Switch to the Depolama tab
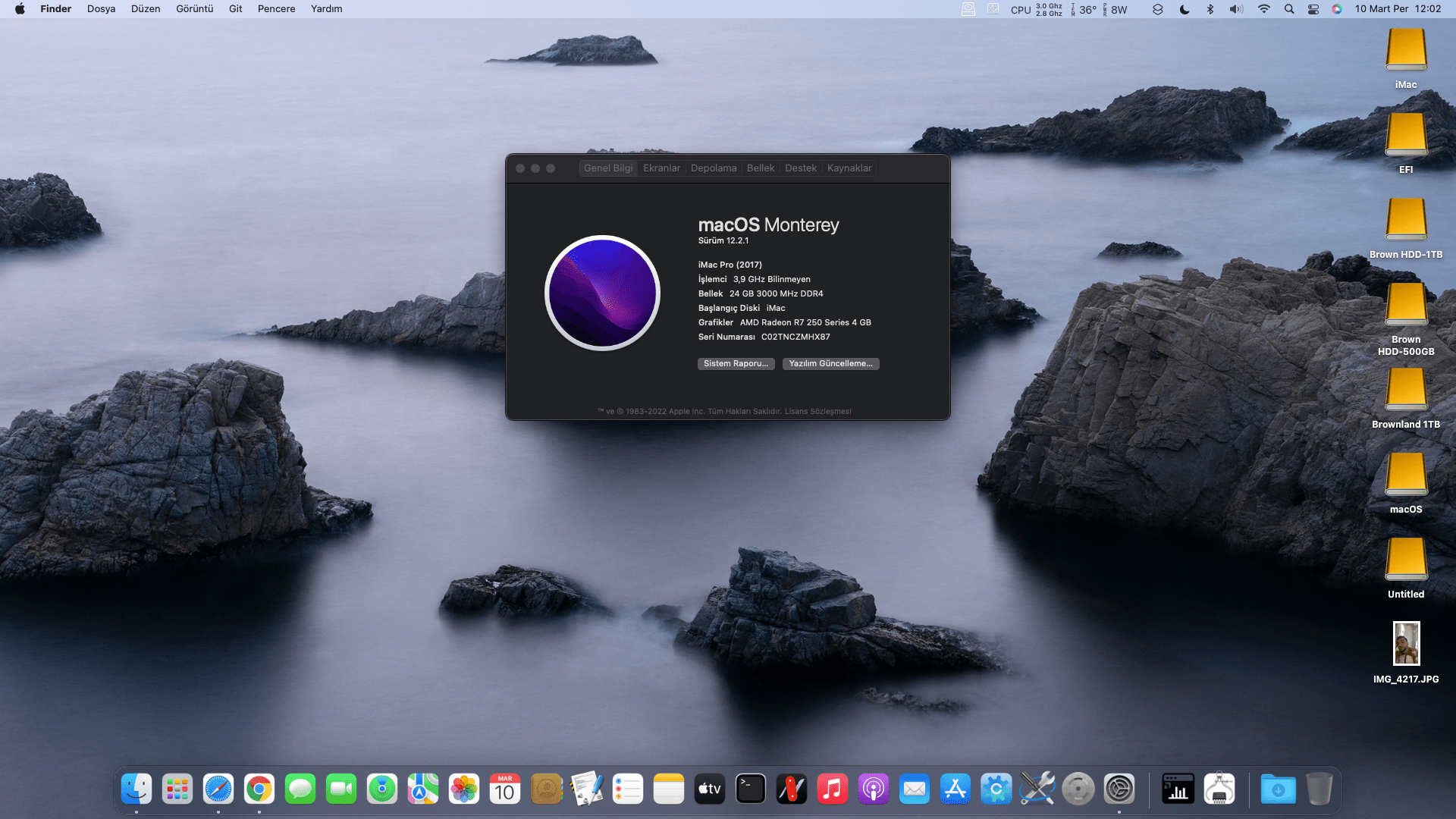This screenshot has width=1456, height=819. click(x=713, y=168)
